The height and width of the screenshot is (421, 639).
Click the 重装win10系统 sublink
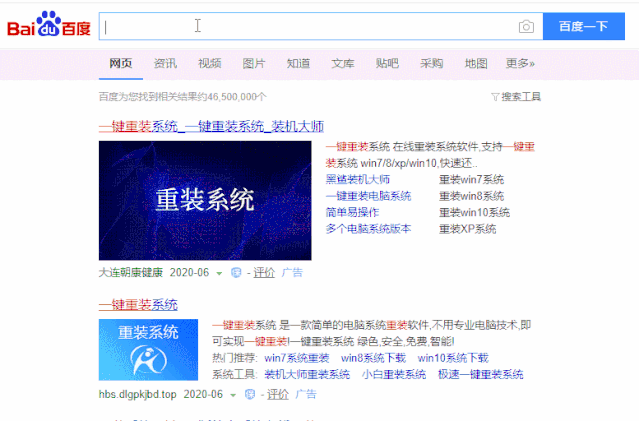point(474,212)
